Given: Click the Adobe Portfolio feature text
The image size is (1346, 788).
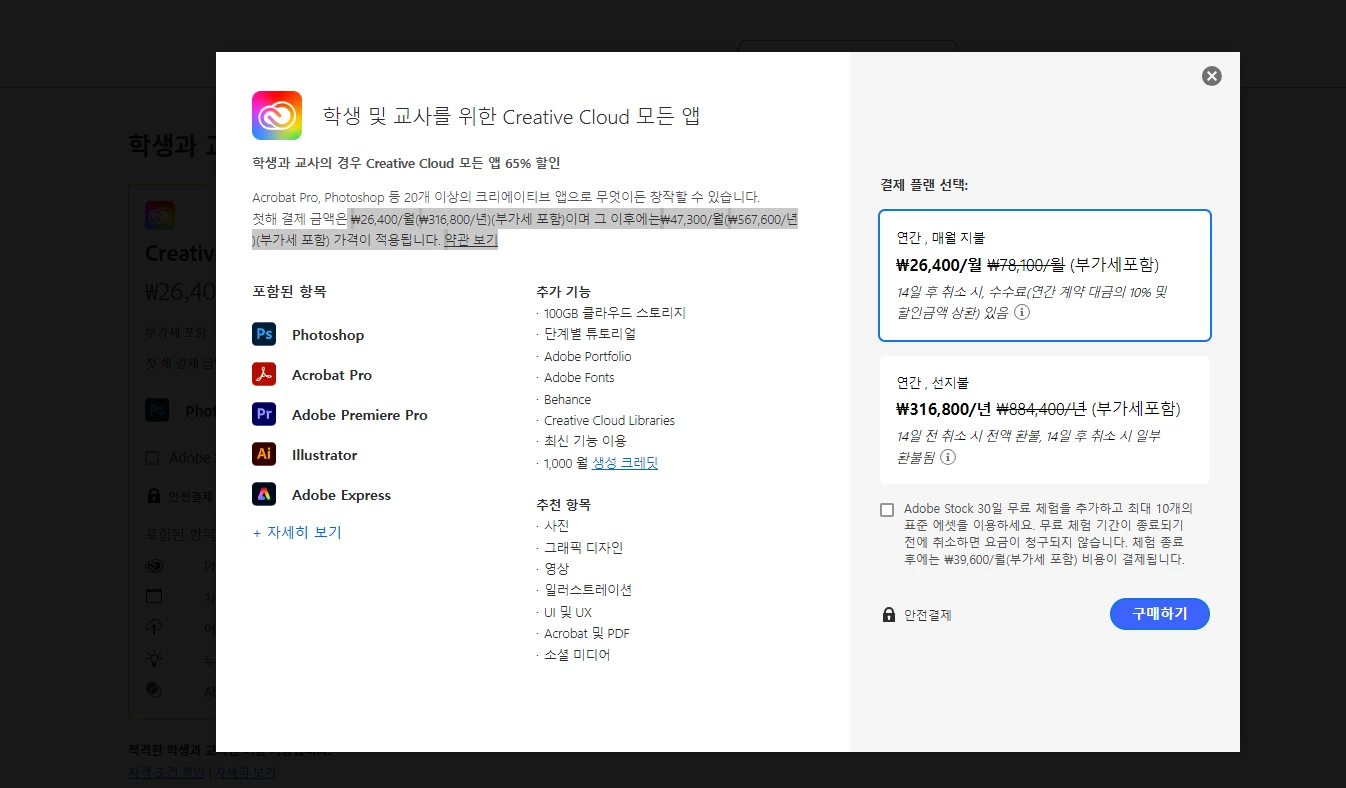Looking at the screenshot, I should [x=588, y=356].
